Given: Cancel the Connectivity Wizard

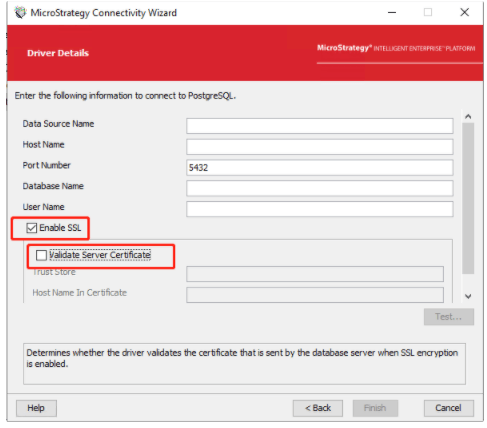Looking at the screenshot, I should (x=449, y=408).
